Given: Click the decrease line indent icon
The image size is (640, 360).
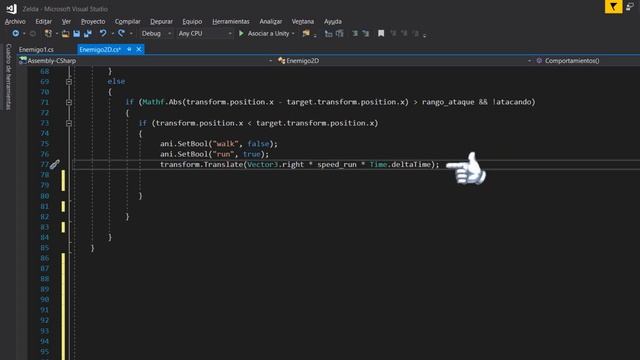Looking at the screenshot, I should pyautogui.click(x=329, y=33).
